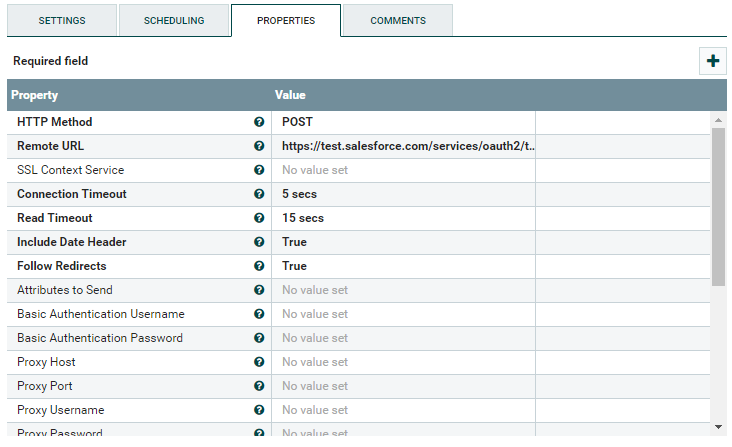732x447 pixels.
Task: Show help for Follow Redirects property
Action: click(259, 266)
